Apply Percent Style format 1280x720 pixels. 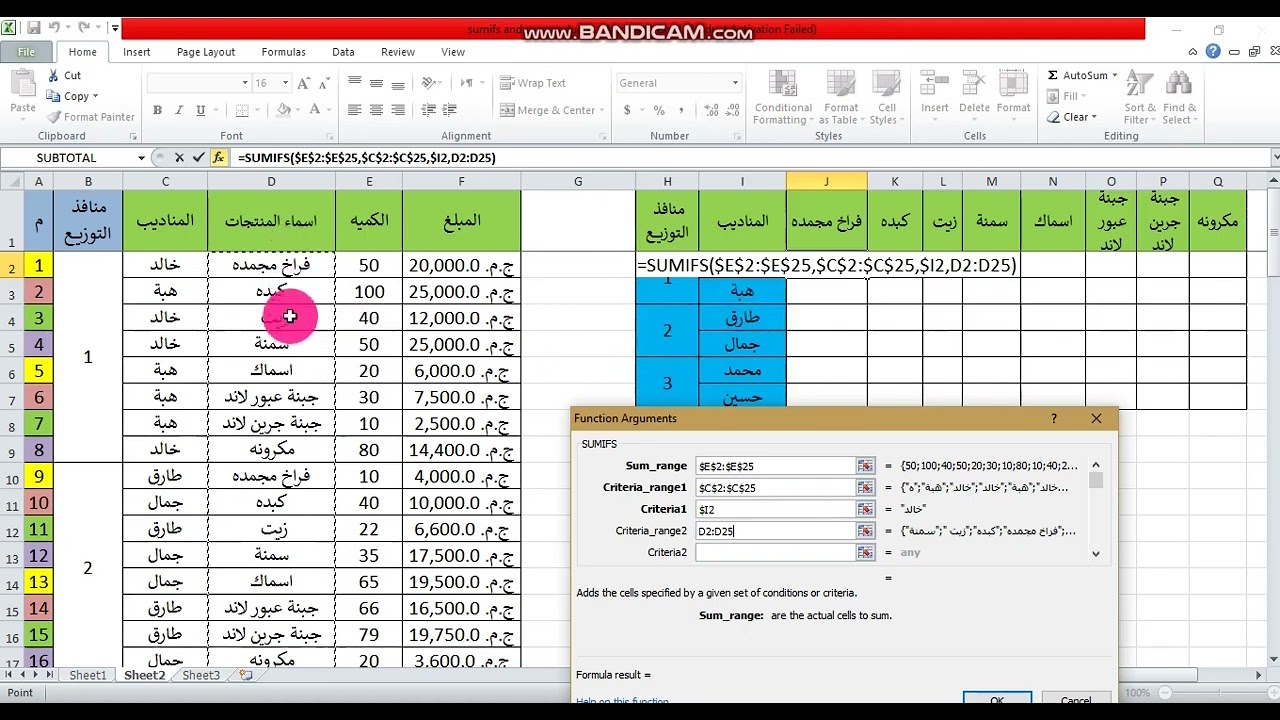tap(659, 110)
